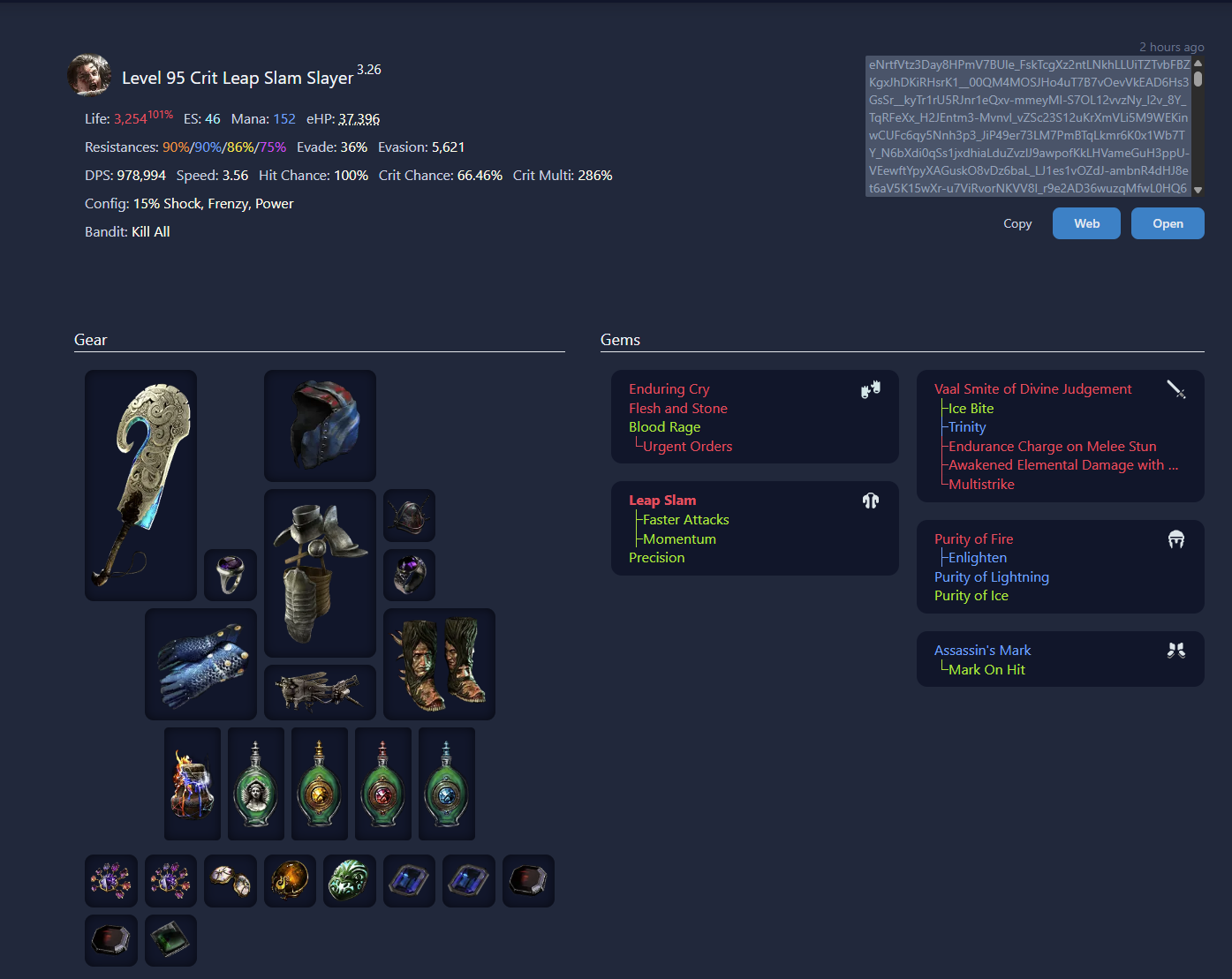Select the flaming first flask icon
The width and height of the screenshot is (1232, 979).
pyautogui.click(x=193, y=784)
